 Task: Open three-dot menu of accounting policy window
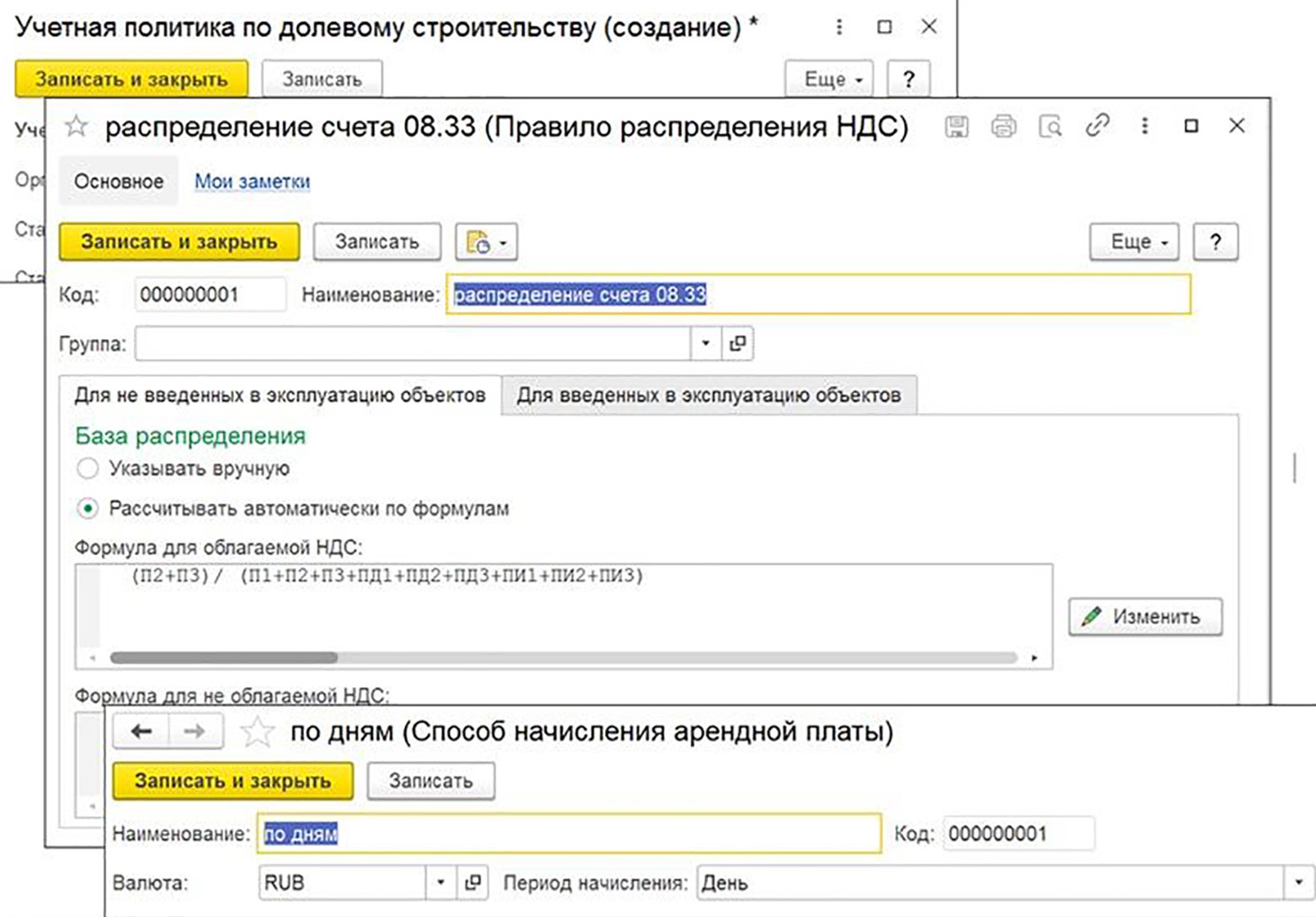(x=838, y=27)
